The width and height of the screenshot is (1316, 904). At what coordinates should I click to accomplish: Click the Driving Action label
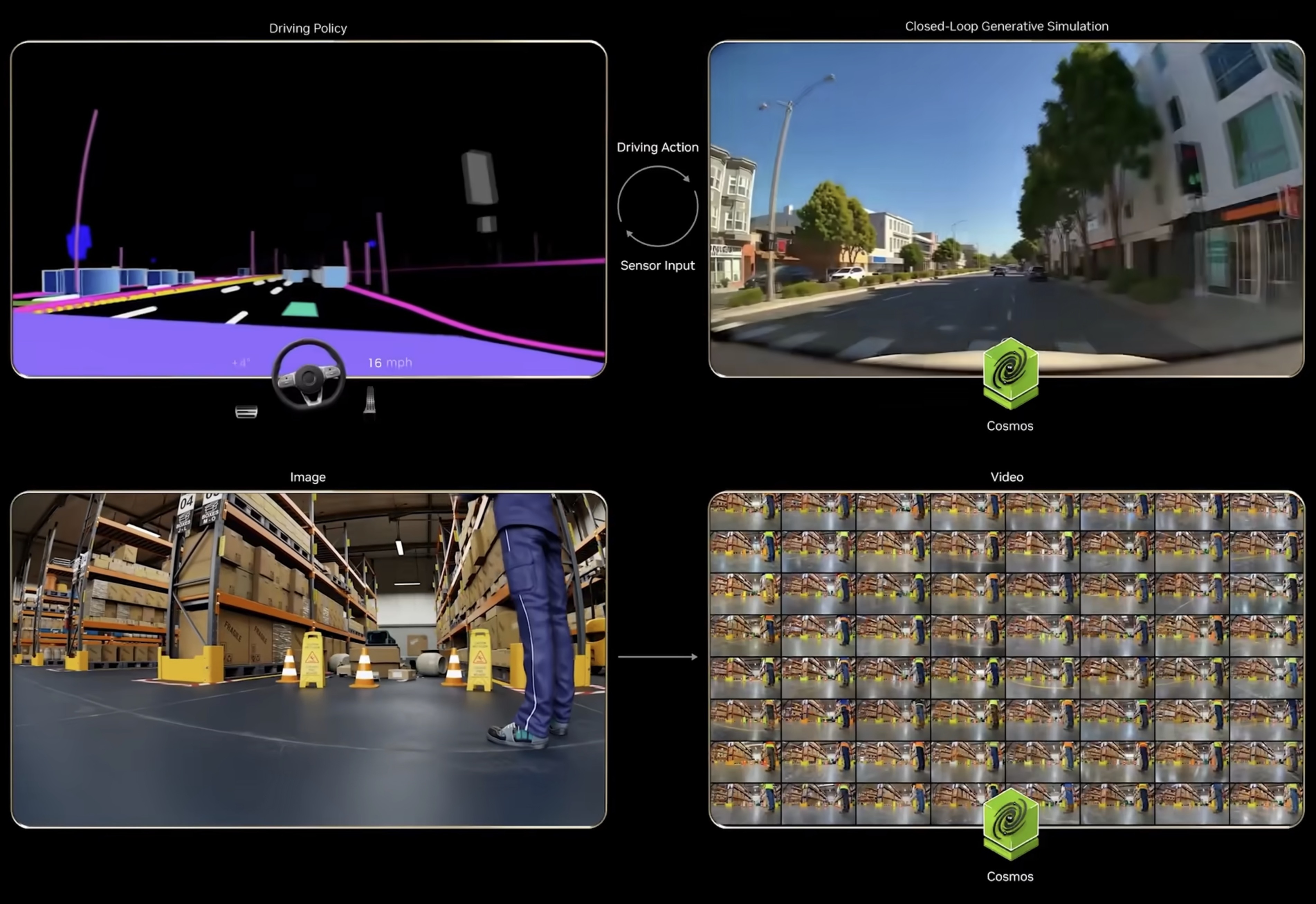coord(657,147)
